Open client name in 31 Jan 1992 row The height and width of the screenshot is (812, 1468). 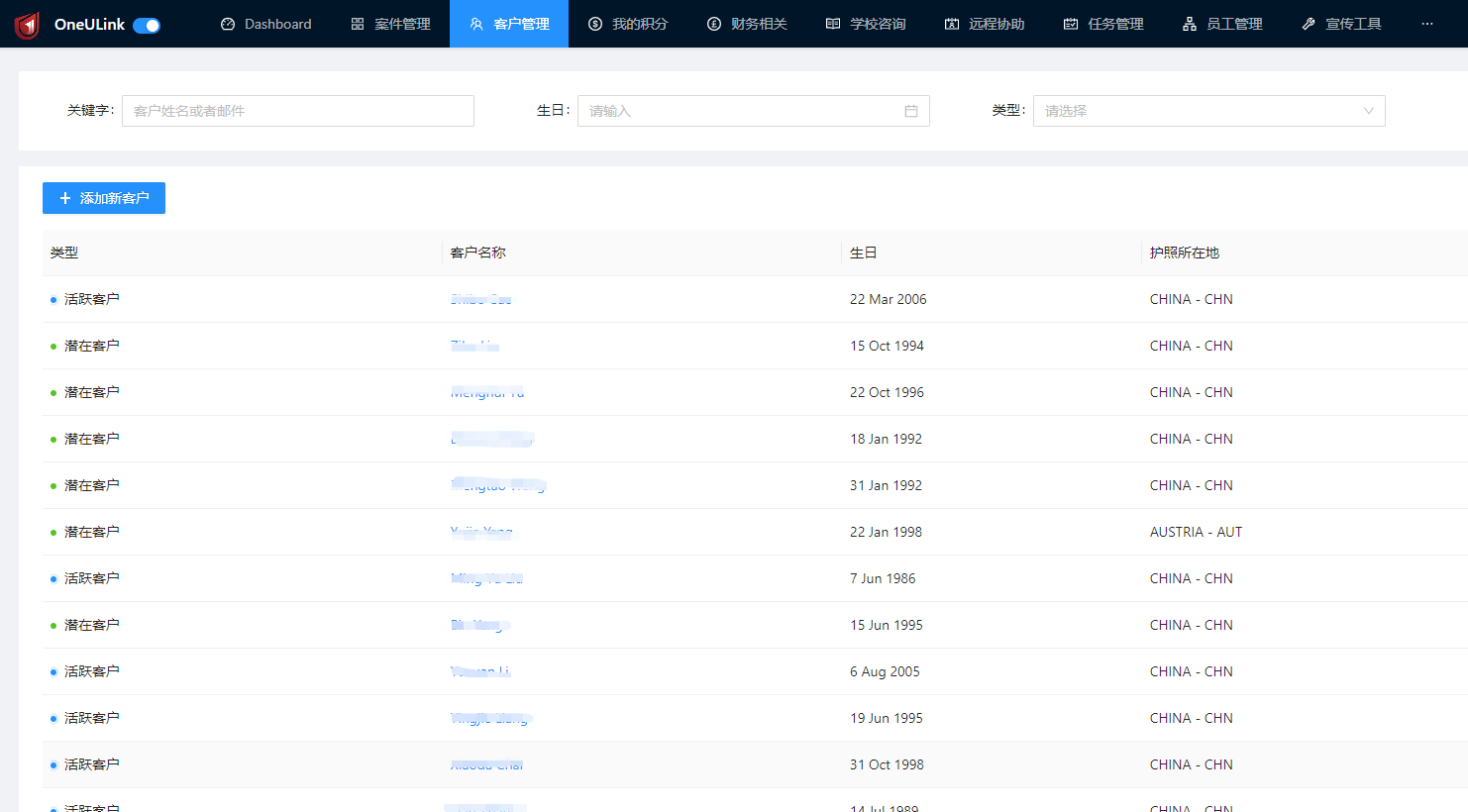[498, 485]
